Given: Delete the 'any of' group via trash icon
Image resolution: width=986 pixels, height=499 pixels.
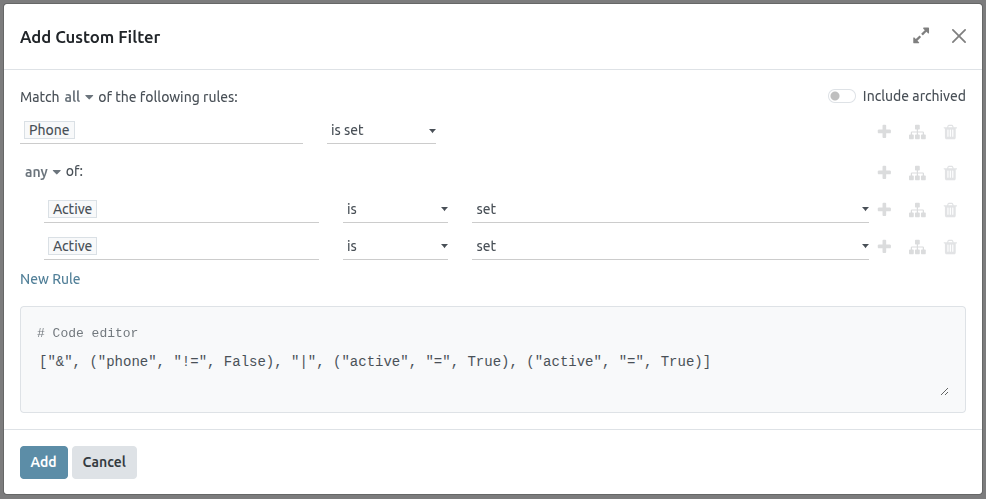Looking at the screenshot, I should pyautogui.click(x=950, y=172).
